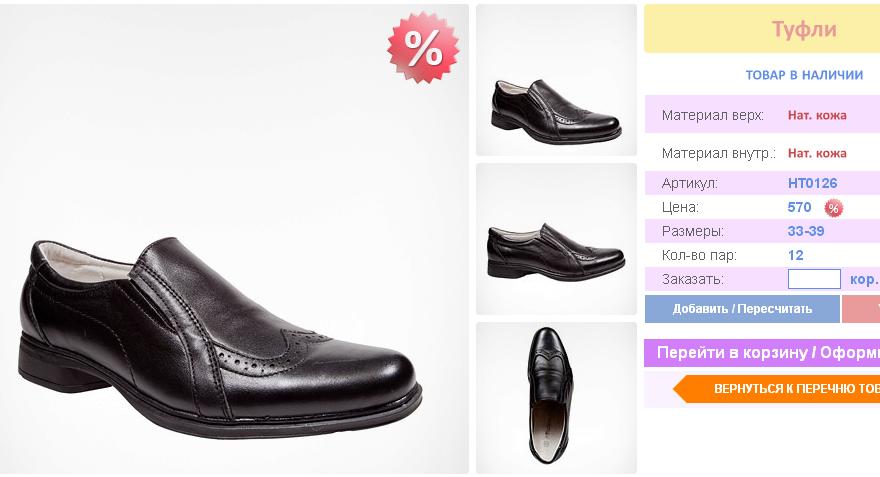The image size is (880, 477).
Task: Click the large main shoe photo
Action: (234, 240)
